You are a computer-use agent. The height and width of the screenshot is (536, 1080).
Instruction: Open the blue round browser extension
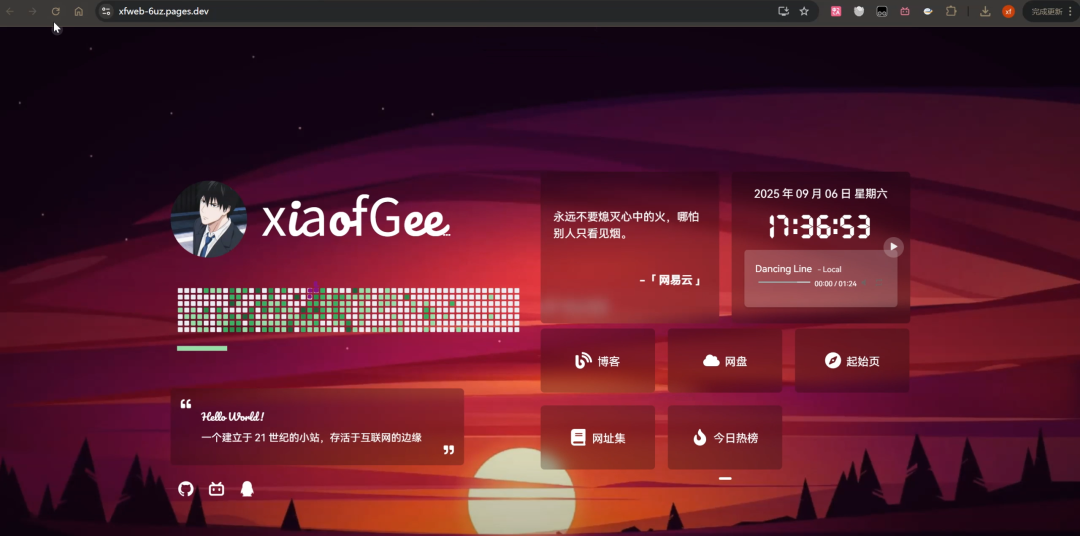pyautogui.click(x=928, y=11)
